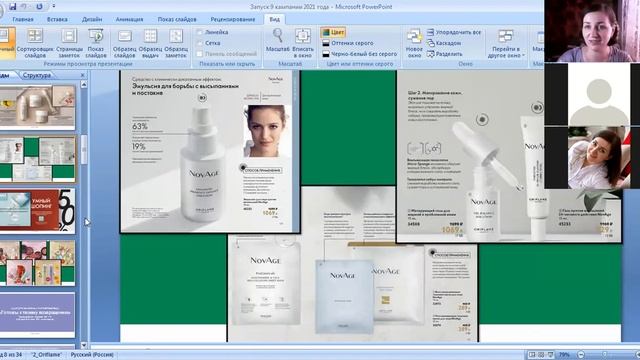Click Разделить in Окно group
640x360 pixels.
point(444,54)
